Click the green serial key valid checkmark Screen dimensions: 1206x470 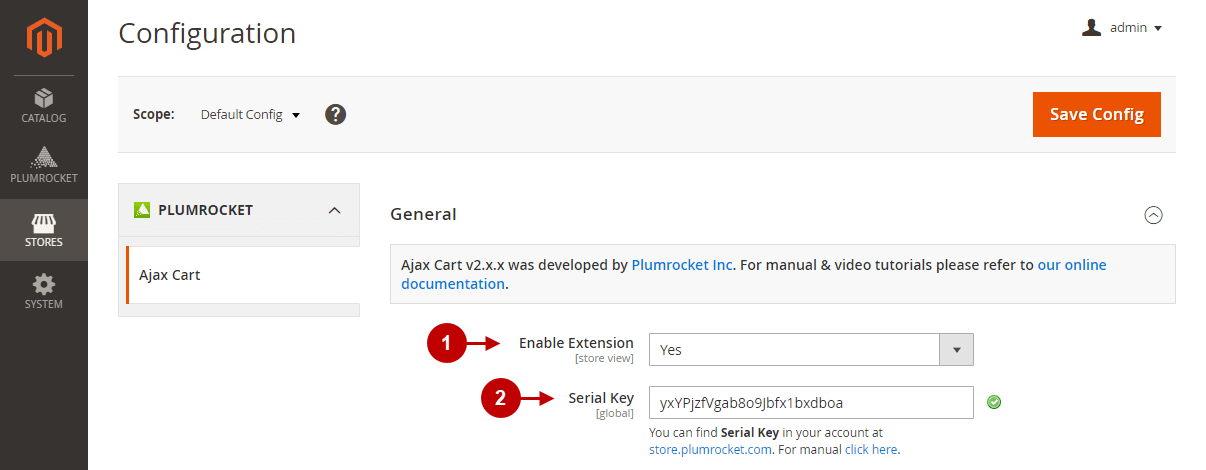pos(994,402)
